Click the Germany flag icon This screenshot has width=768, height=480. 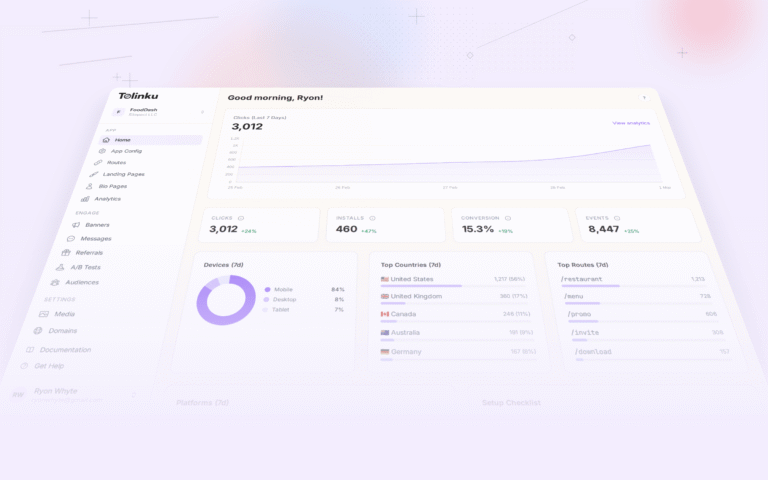point(385,352)
